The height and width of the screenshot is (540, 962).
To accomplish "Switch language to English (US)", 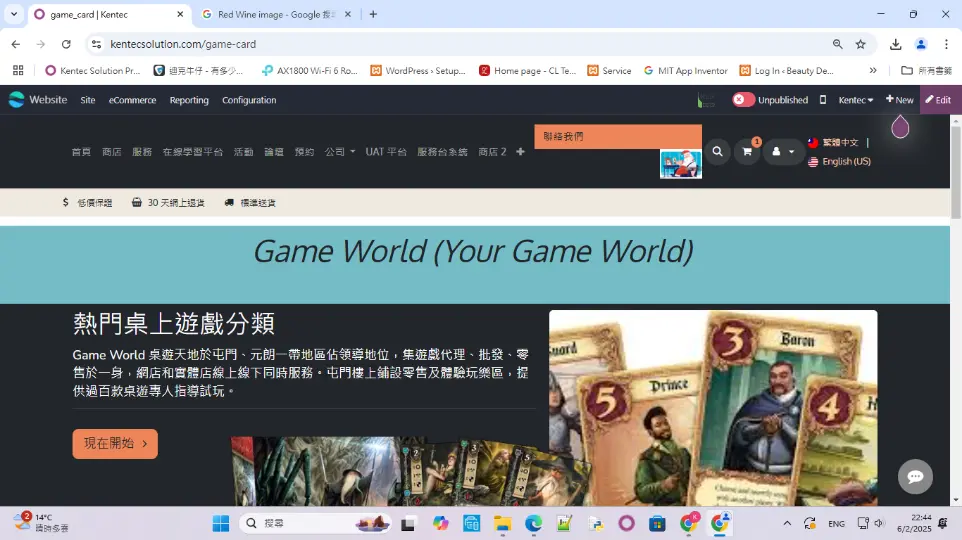I will pos(839,161).
